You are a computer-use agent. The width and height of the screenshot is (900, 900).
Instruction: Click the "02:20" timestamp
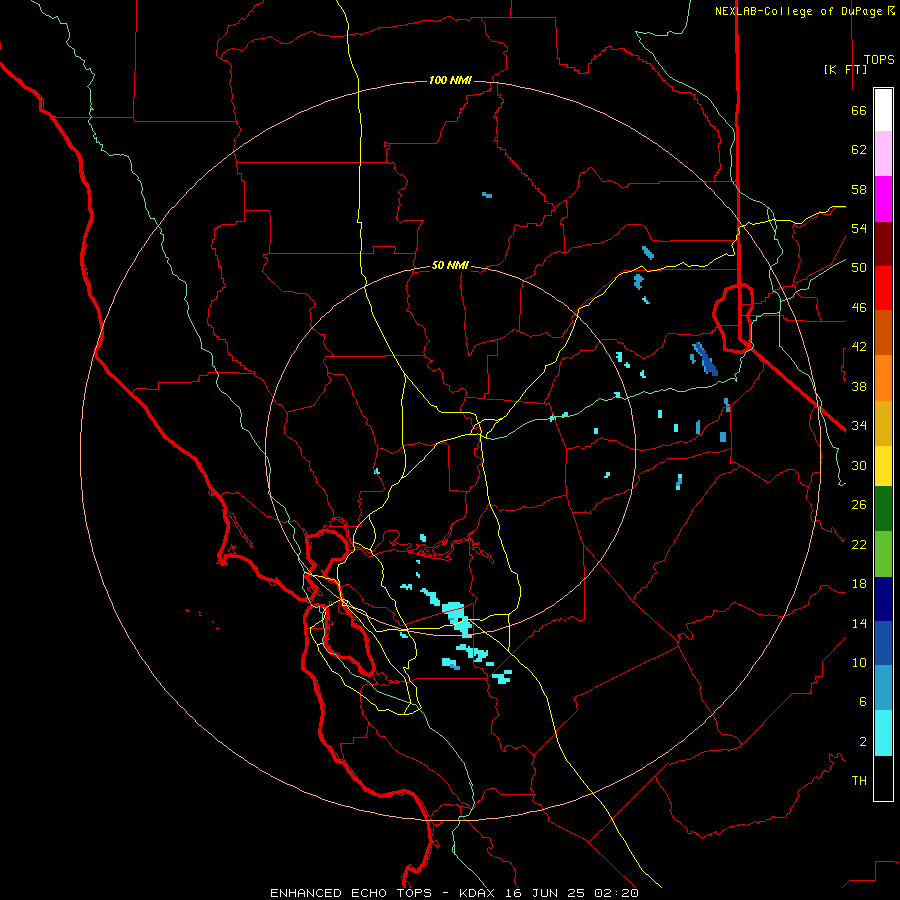click(x=616, y=893)
